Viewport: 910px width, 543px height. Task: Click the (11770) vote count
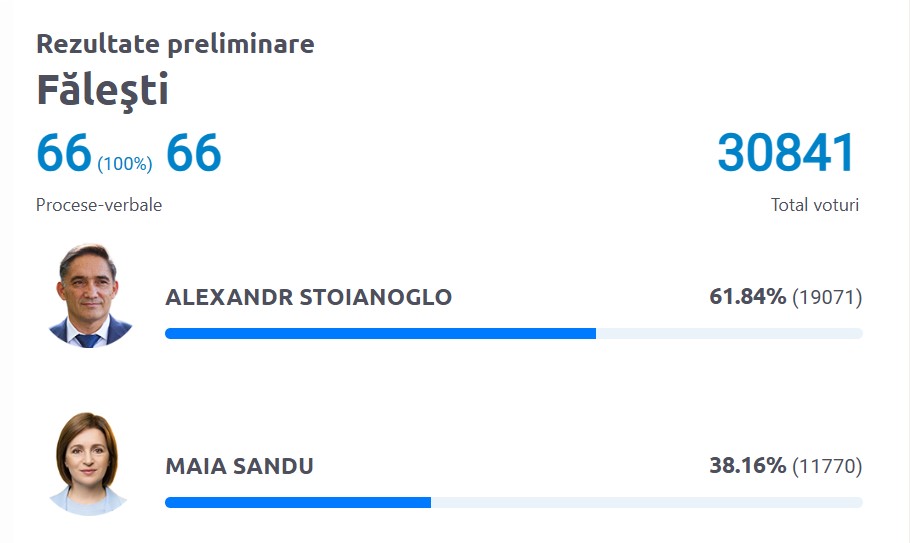point(827,466)
